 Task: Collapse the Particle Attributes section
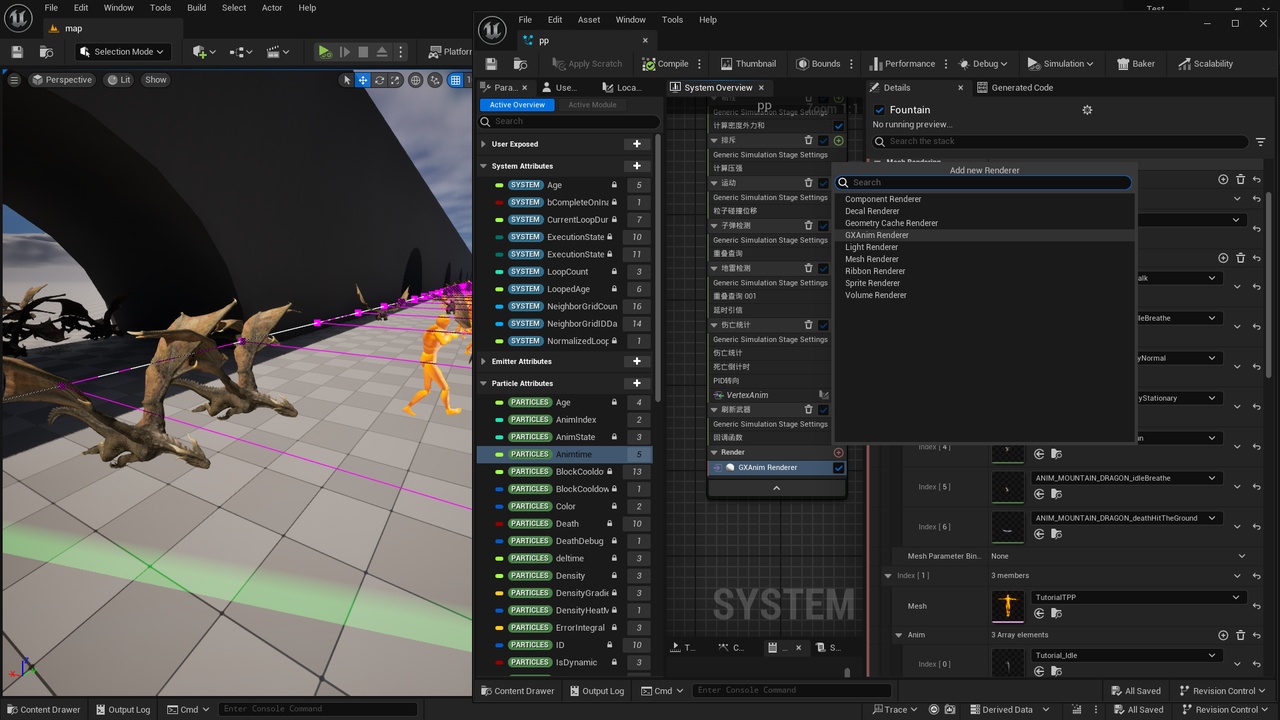(484, 383)
